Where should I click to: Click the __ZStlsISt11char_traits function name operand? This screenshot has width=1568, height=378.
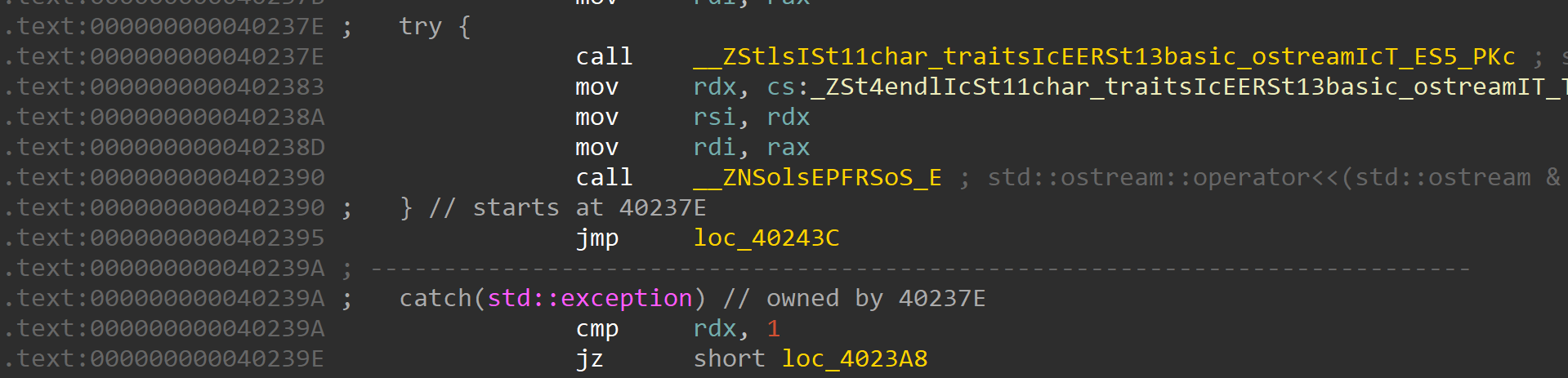click(1104, 57)
